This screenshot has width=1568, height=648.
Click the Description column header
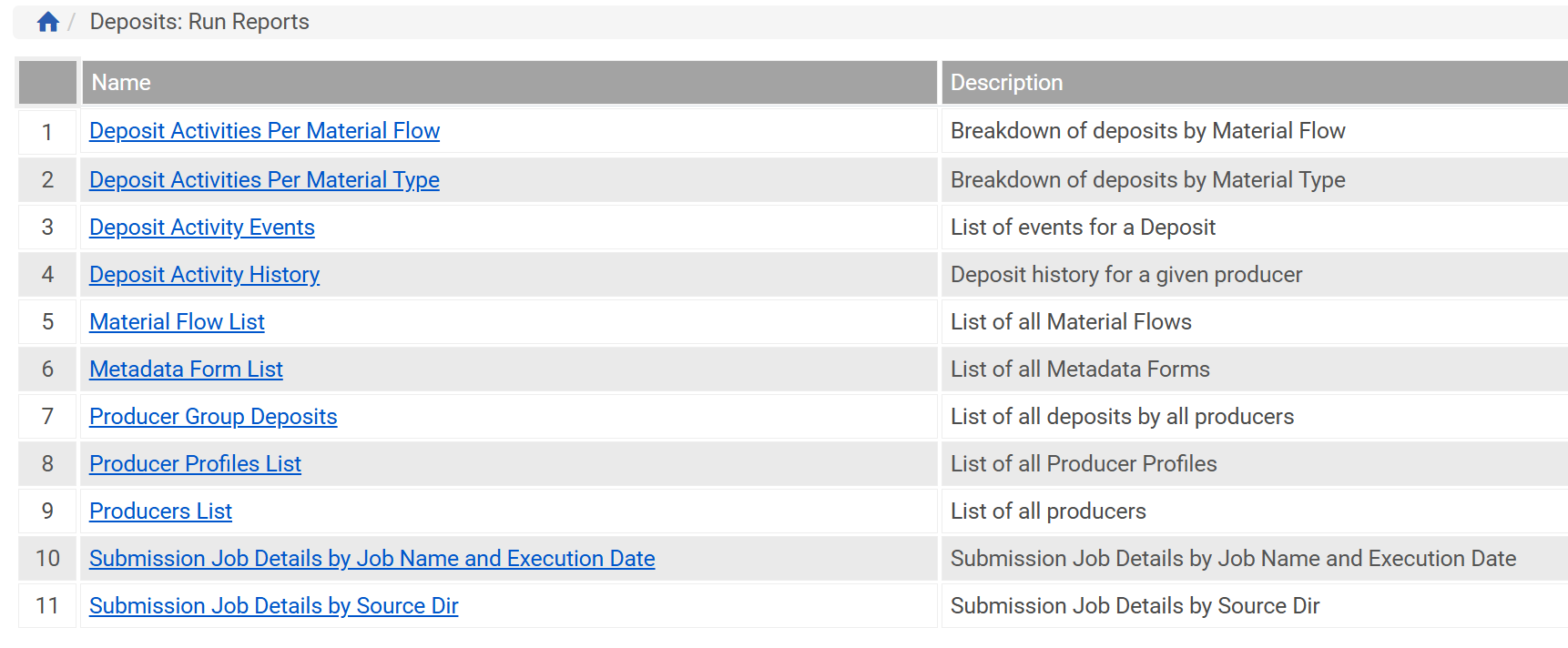(1006, 83)
